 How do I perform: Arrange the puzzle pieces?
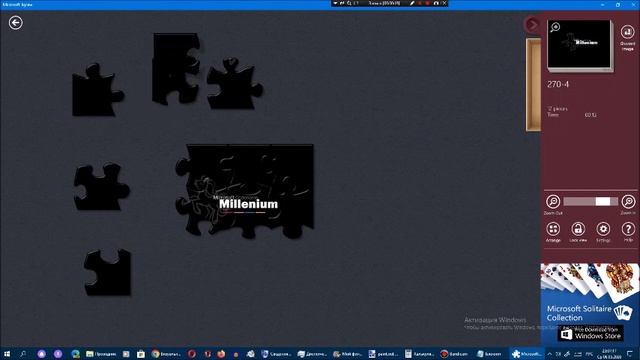point(553,229)
